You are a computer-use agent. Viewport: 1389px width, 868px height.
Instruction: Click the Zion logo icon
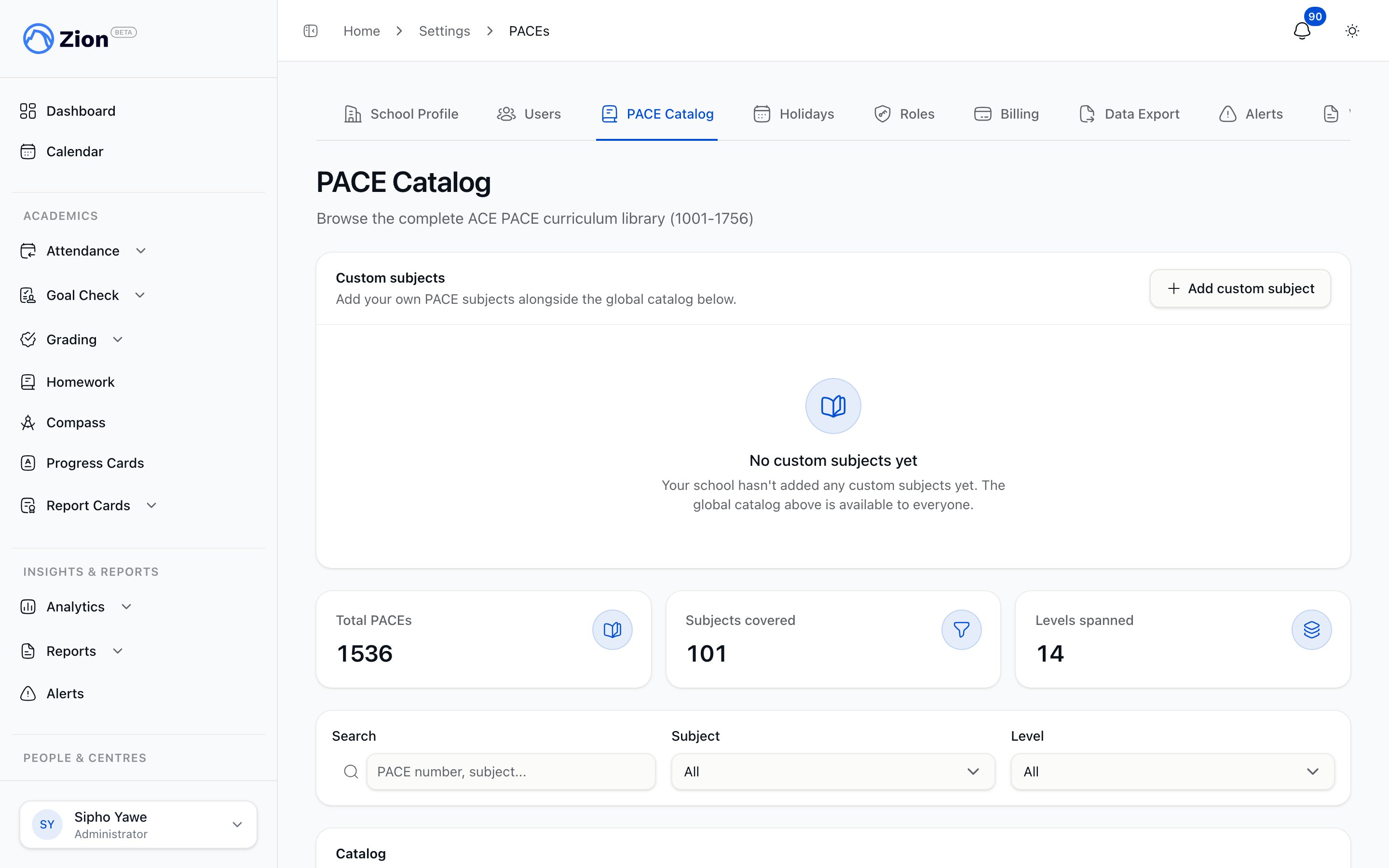point(38,39)
